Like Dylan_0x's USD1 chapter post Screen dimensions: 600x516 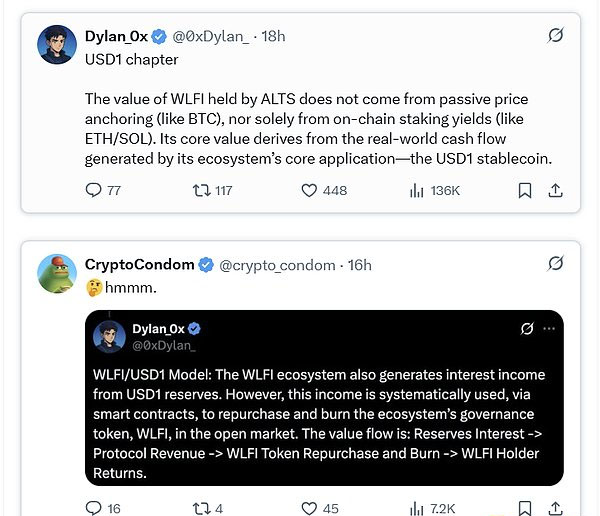[x=310, y=190]
